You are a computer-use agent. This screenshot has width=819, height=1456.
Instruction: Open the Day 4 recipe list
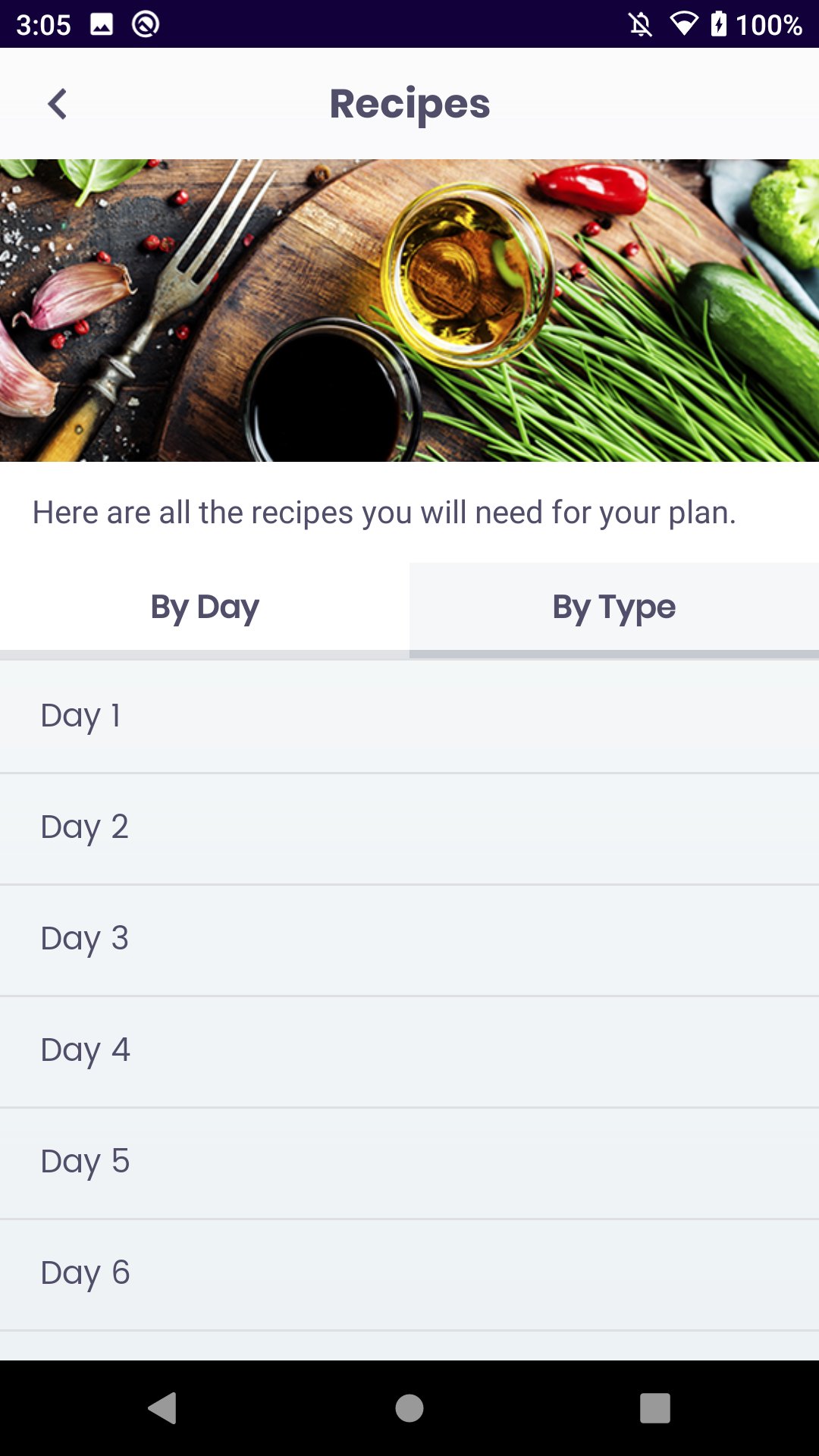[x=409, y=1051]
